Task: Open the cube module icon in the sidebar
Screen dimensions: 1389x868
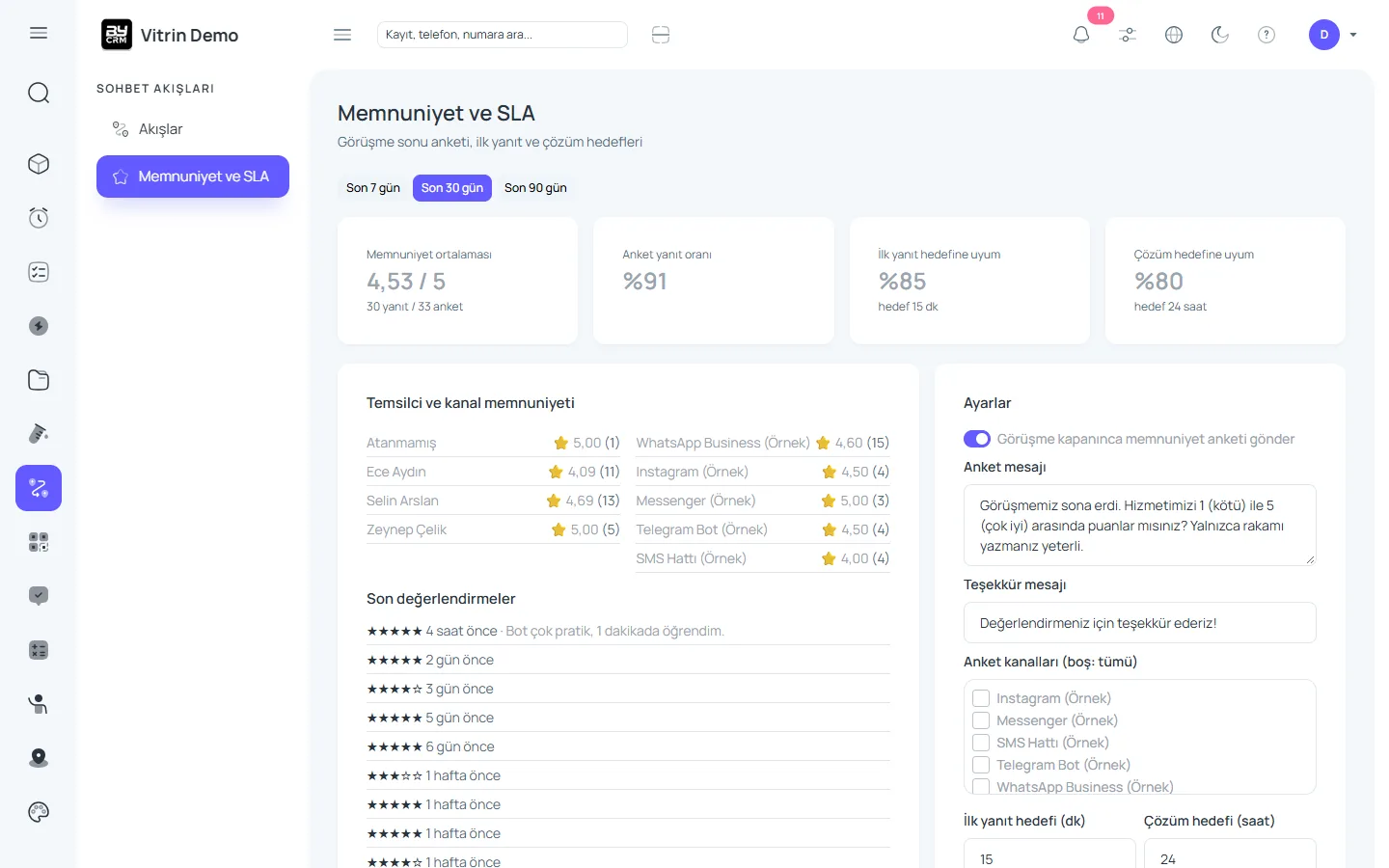Action: [x=39, y=164]
